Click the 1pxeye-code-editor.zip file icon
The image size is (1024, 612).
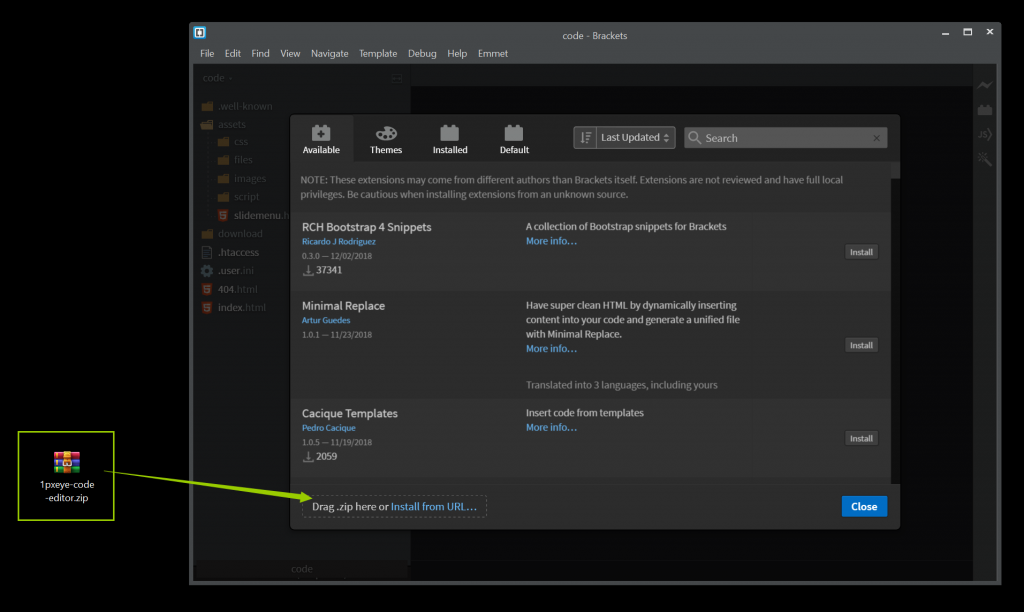67,463
